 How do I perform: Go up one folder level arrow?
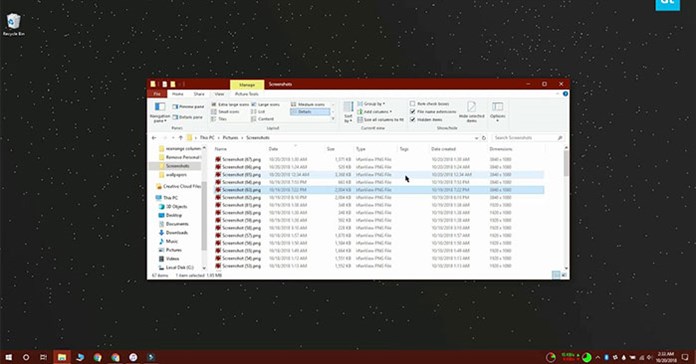(x=181, y=138)
